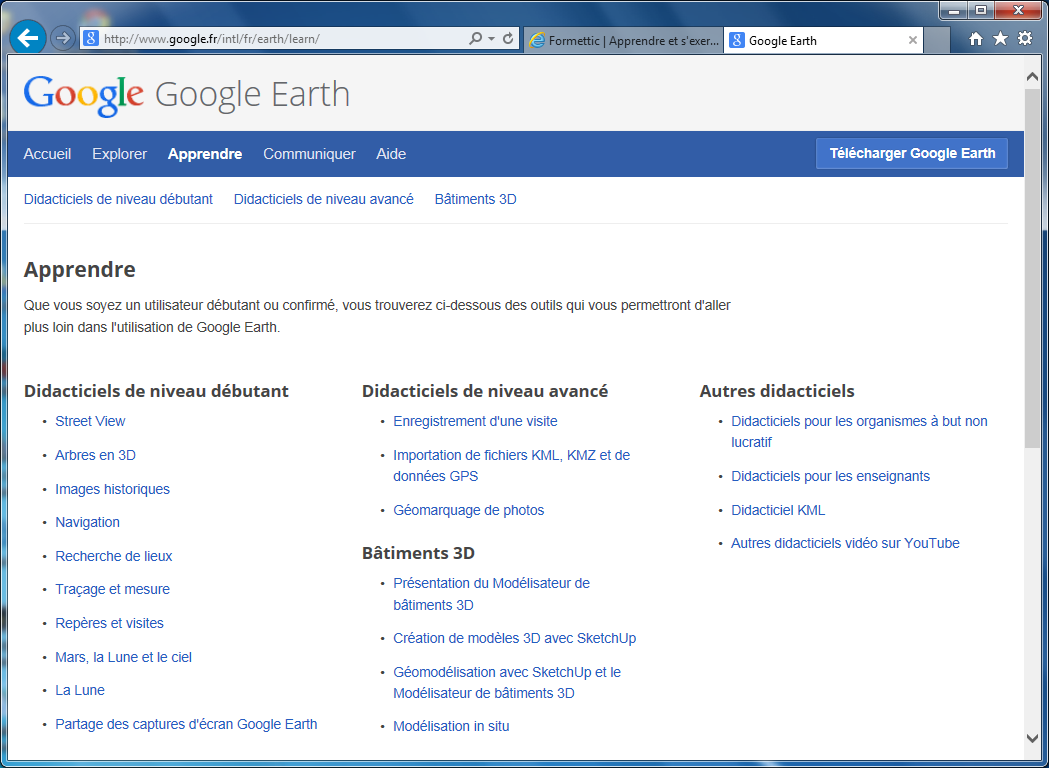Open the Arbres en 3D link
Image resolution: width=1049 pixels, height=768 pixels.
[96, 456]
